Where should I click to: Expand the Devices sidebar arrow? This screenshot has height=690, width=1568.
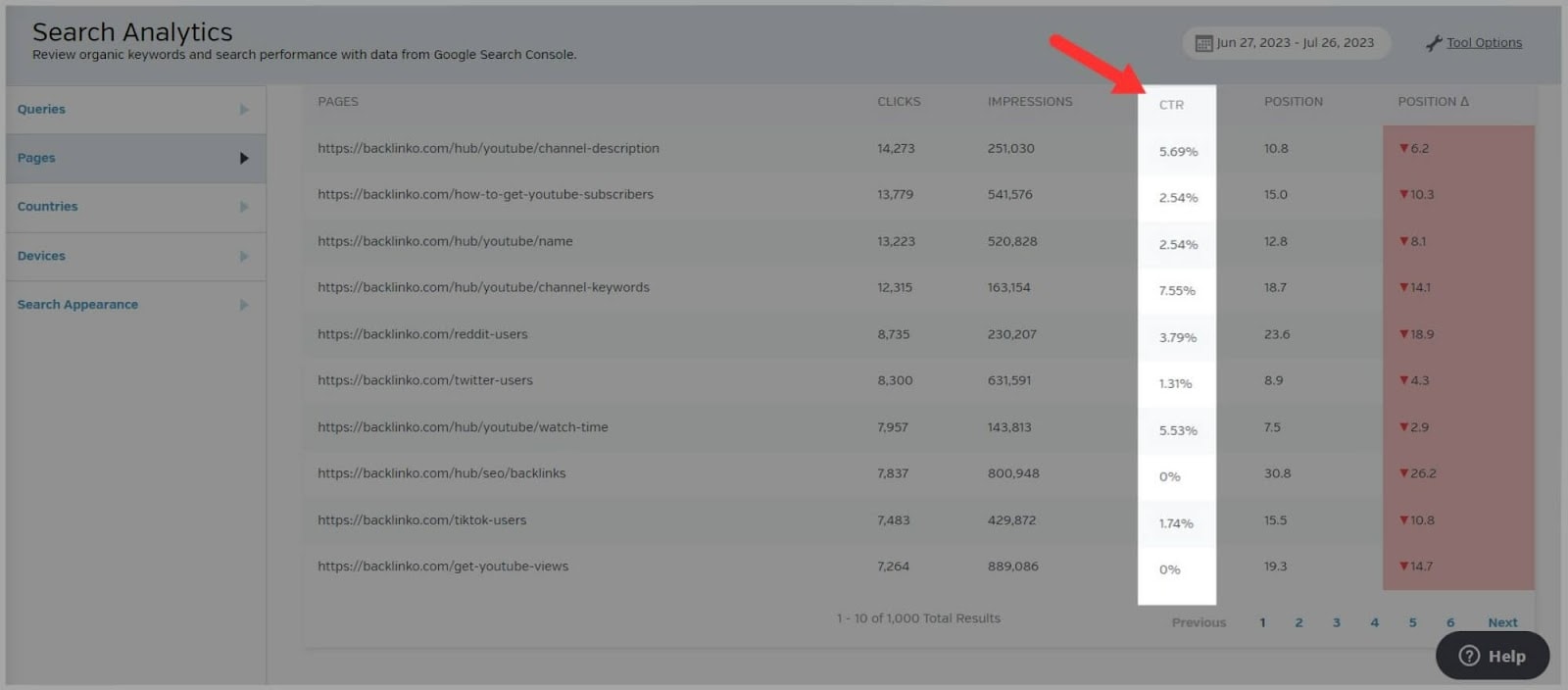244,256
